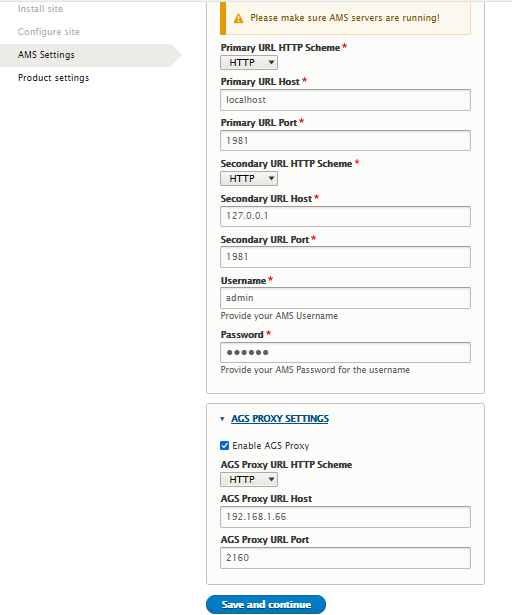The image size is (512, 615).
Task: Select Product settings step in sidebar
Action: (54, 78)
